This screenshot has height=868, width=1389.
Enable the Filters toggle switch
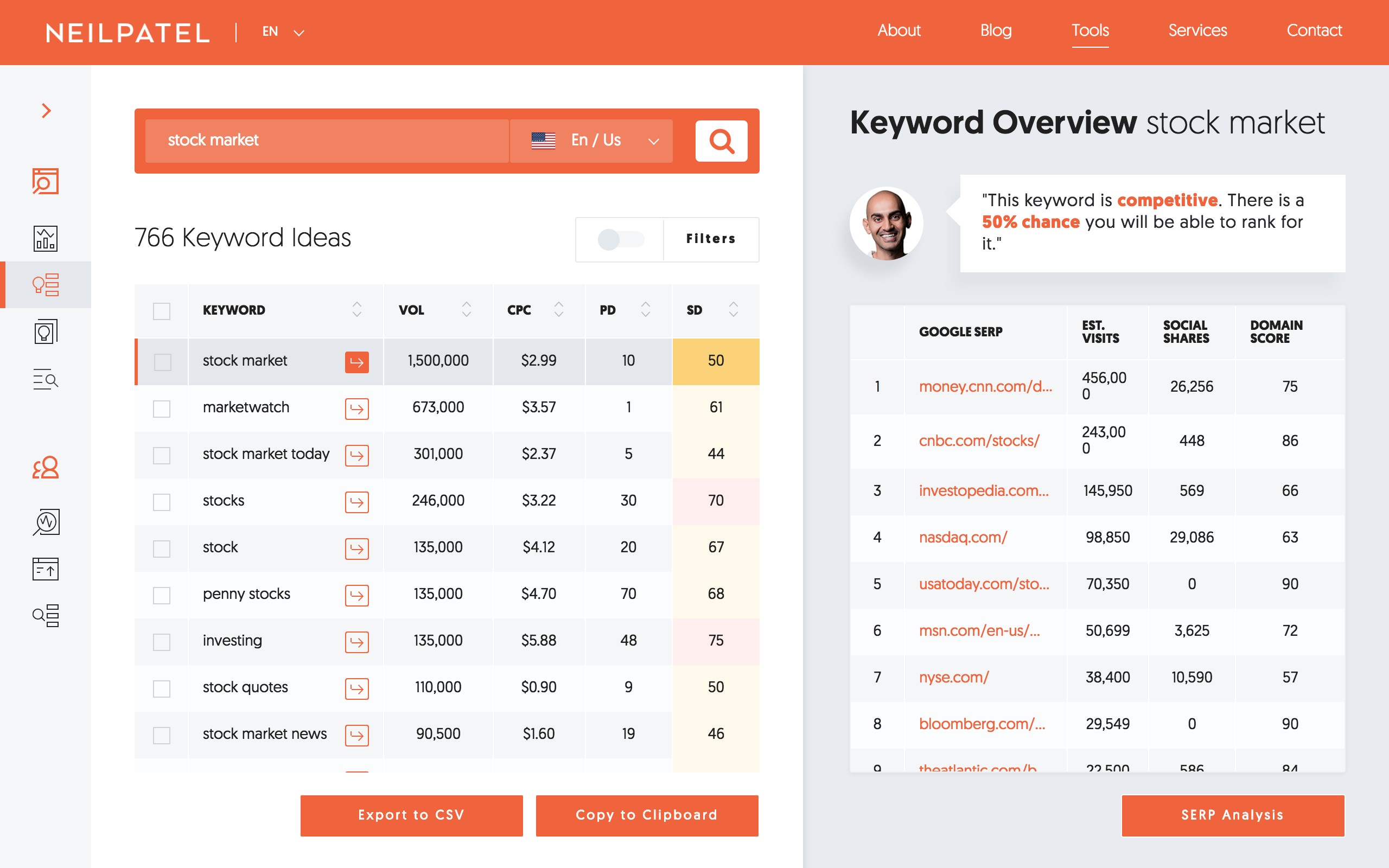tap(621, 240)
